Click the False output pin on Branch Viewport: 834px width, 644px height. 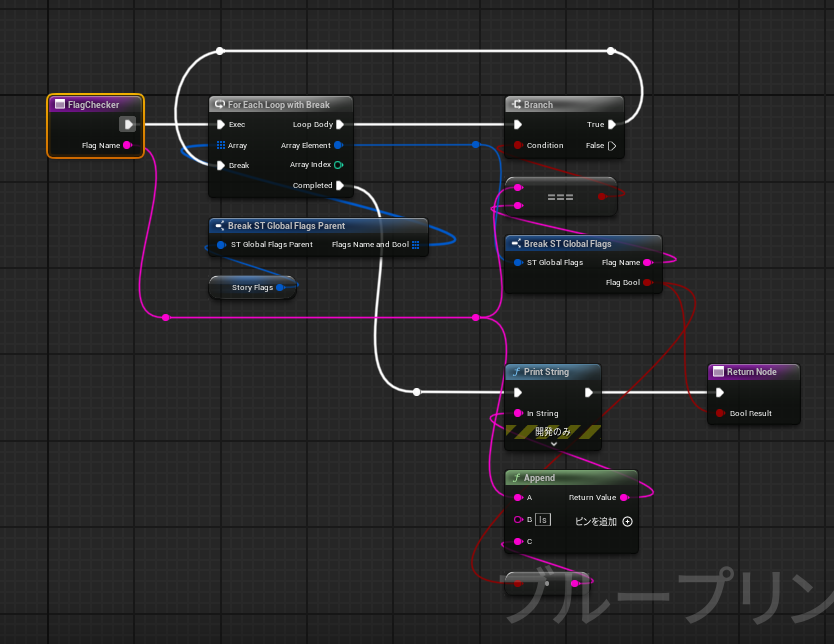(612, 146)
